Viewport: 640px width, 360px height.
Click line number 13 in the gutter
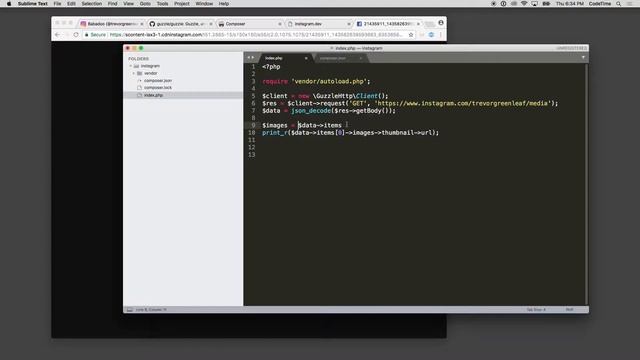click(x=251, y=155)
